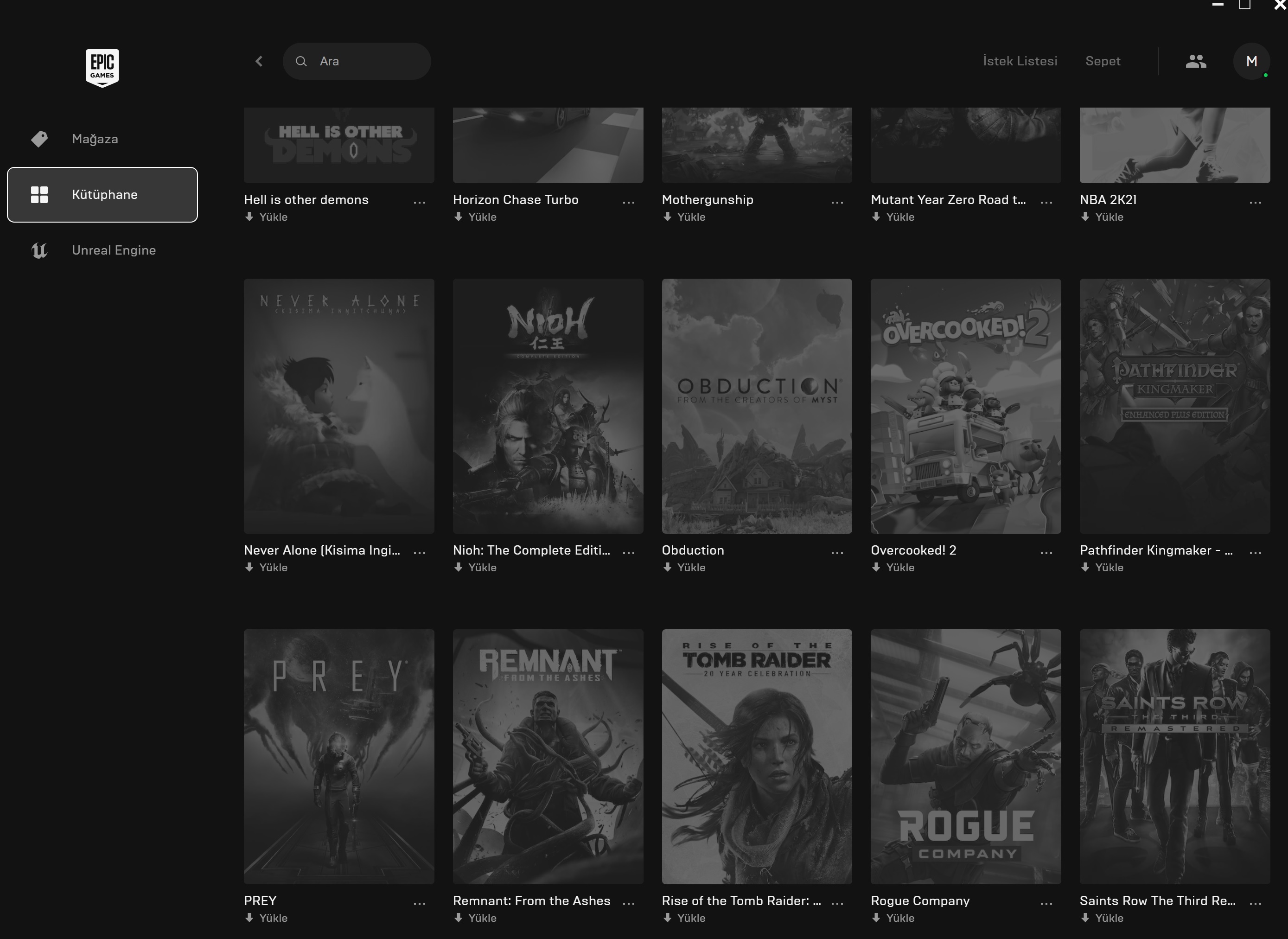Click download arrow under Mothergunship
1288x939 pixels.
(667, 217)
